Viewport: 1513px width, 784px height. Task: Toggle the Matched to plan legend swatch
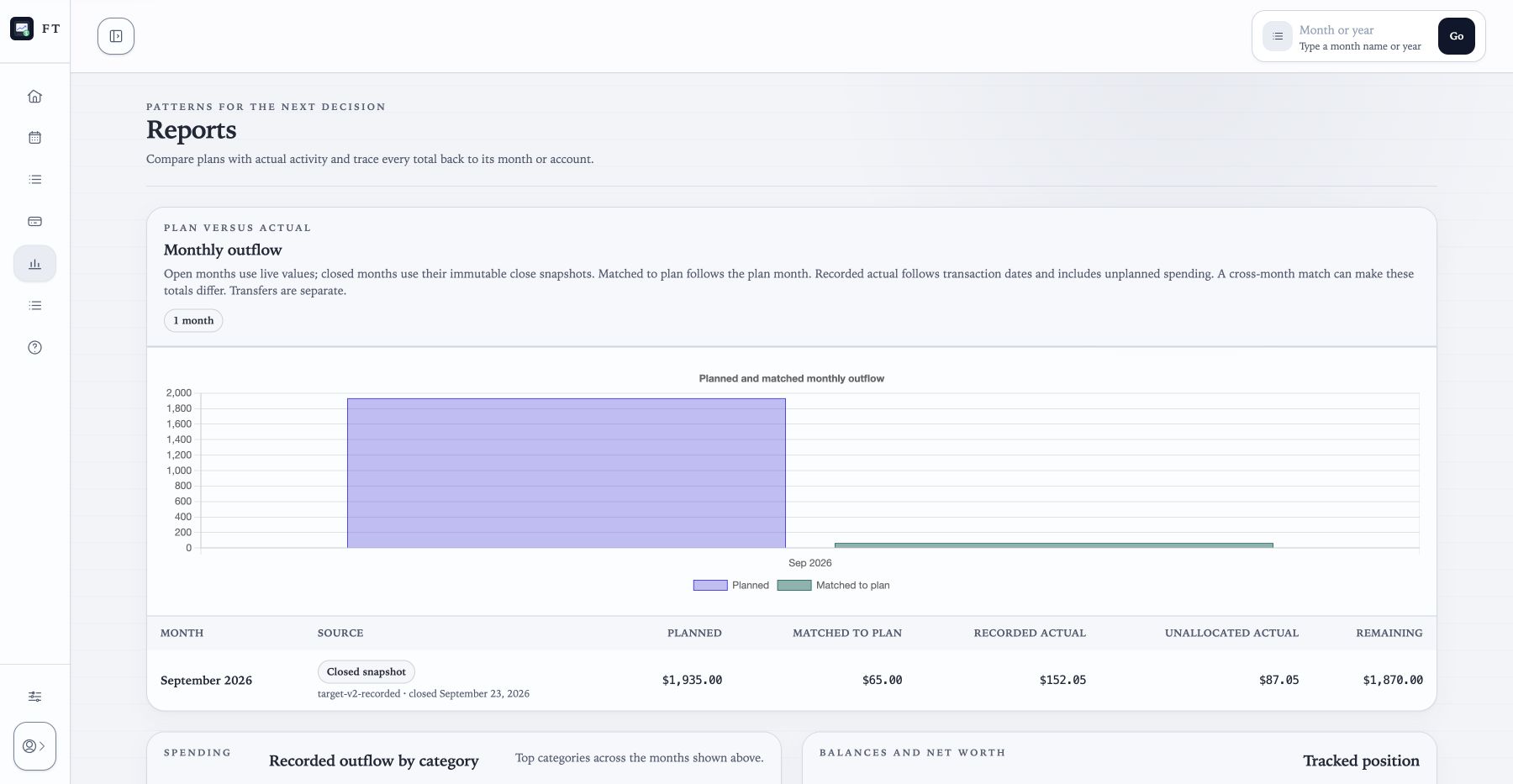[793, 586]
